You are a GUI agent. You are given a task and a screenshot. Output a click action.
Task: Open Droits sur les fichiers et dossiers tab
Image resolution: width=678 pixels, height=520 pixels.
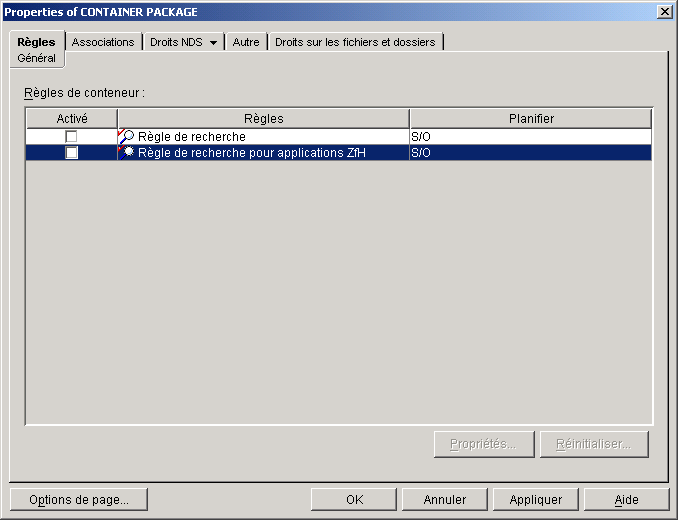[355, 42]
